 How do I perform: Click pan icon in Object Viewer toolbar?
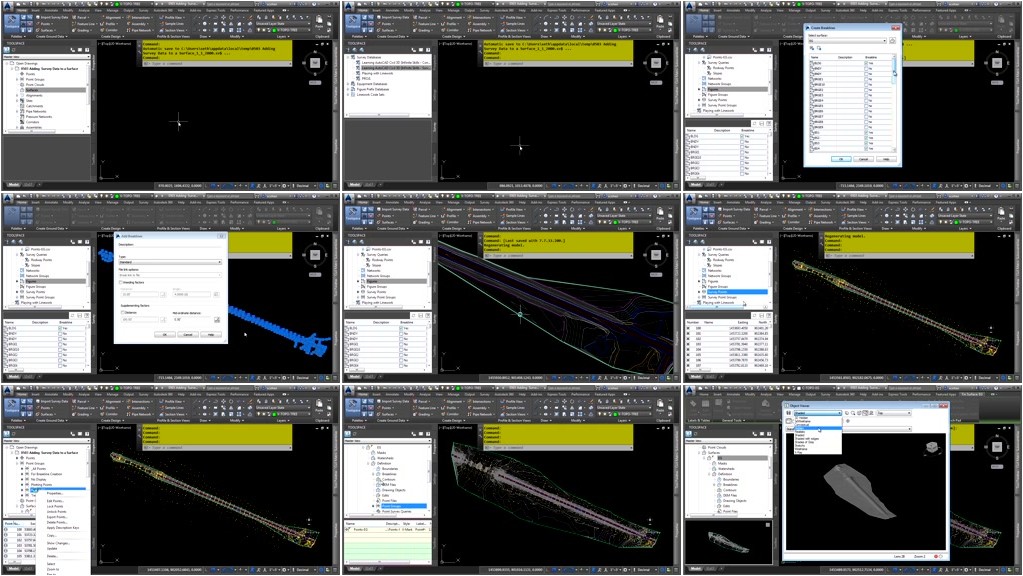pyautogui.click(x=848, y=413)
